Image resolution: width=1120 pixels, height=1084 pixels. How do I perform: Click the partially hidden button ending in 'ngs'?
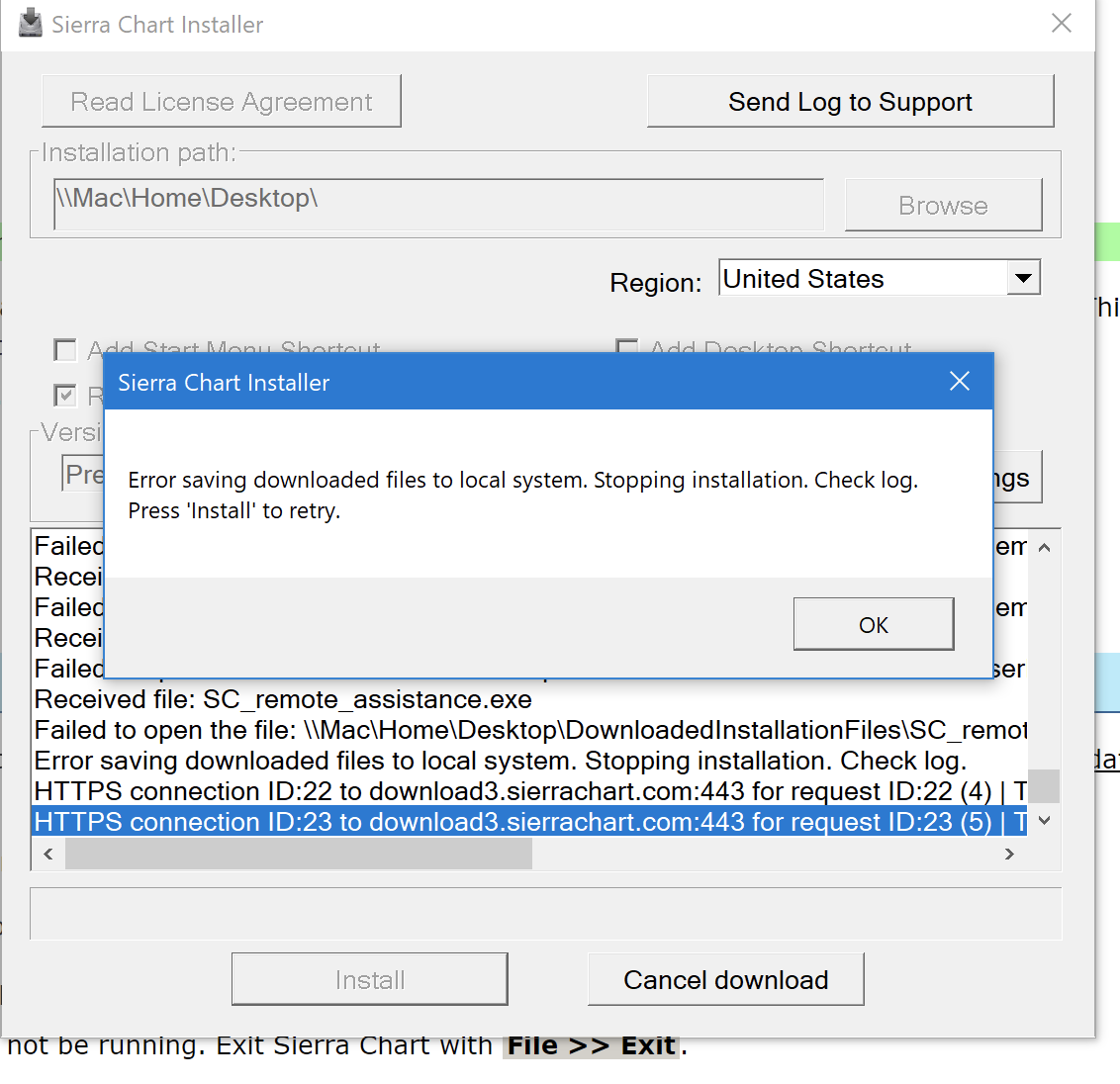(x=1017, y=477)
